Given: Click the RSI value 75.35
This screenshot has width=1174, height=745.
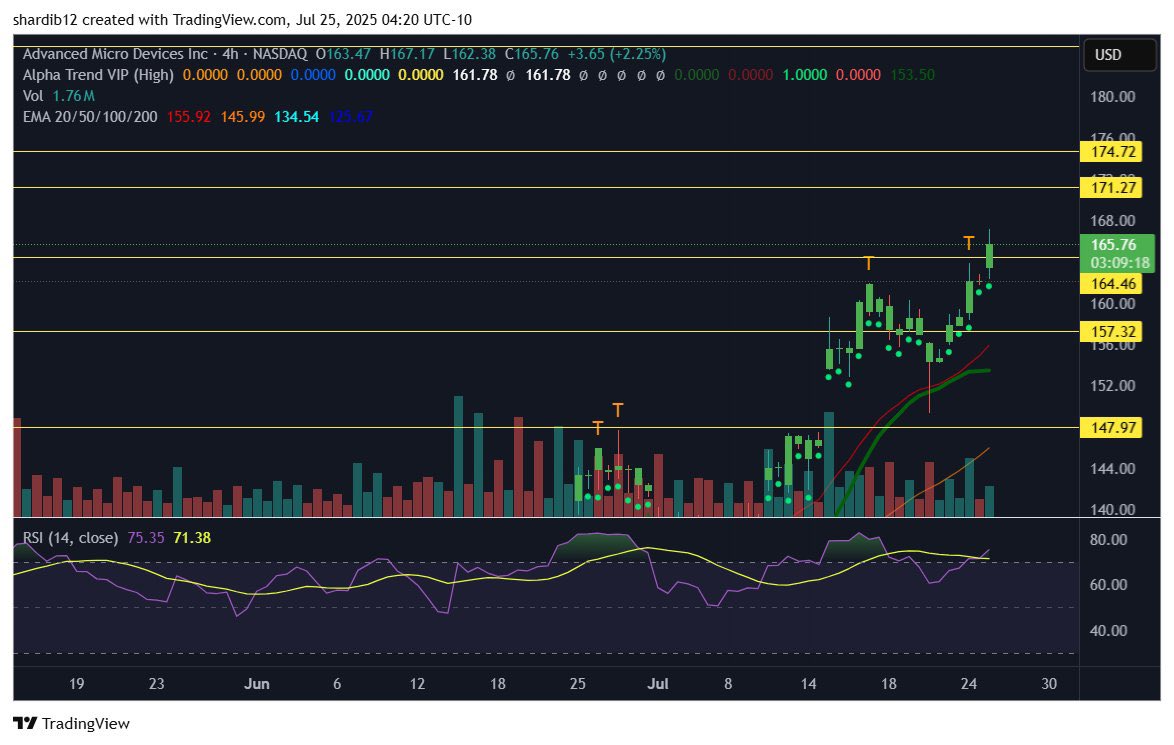Looking at the screenshot, I should coord(146,538).
